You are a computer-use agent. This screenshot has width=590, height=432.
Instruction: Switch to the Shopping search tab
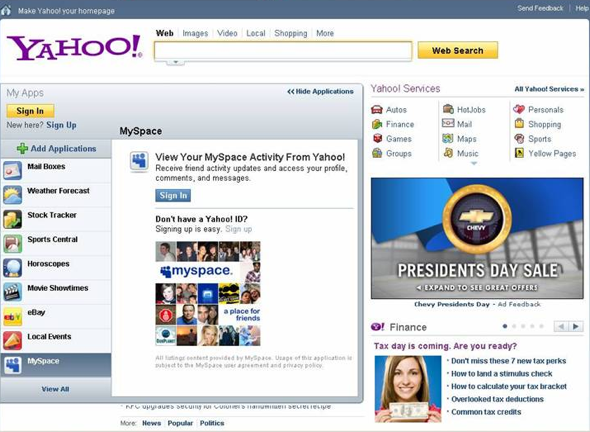coord(290,33)
